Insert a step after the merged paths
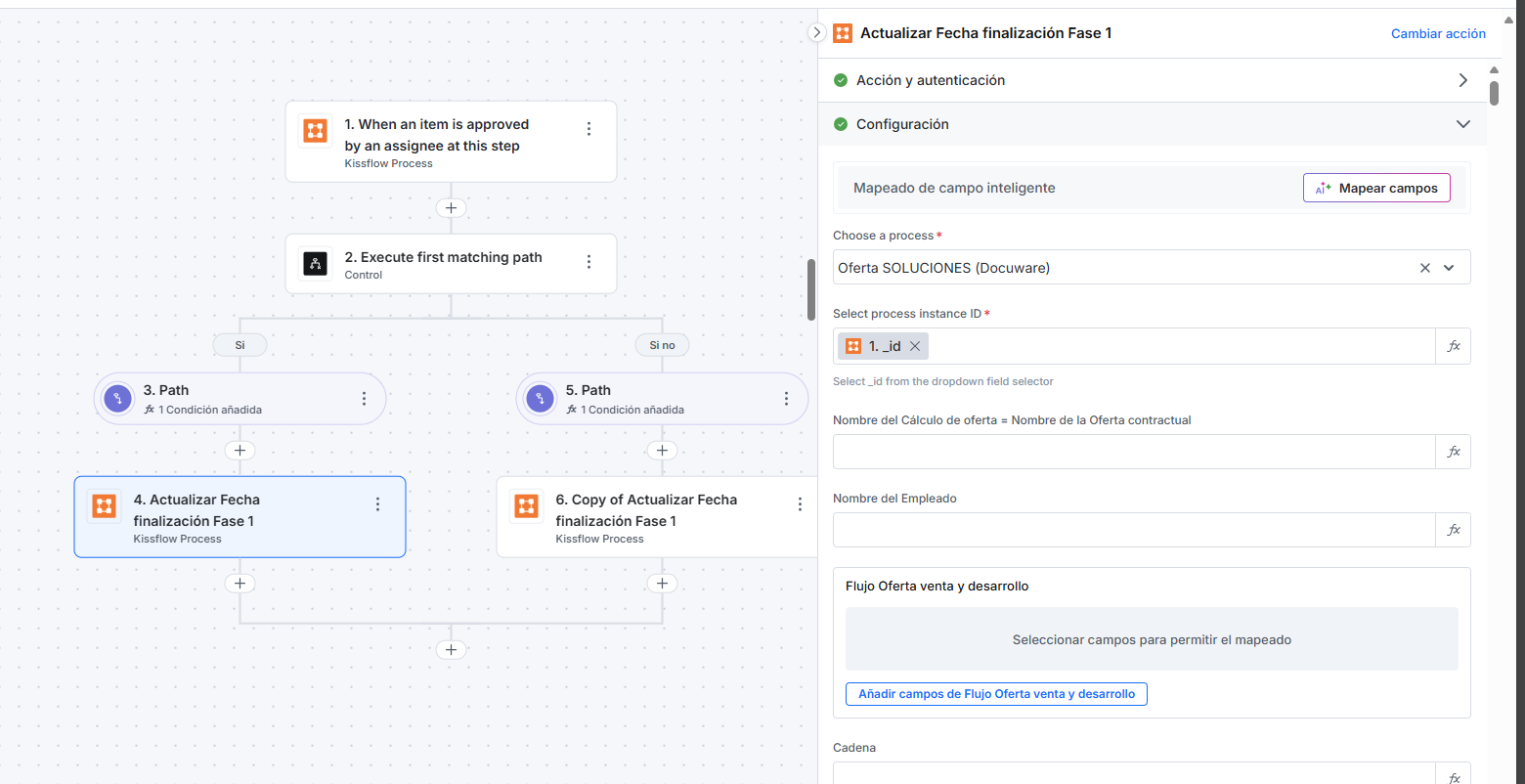This screenshot has width=1525, height=784. coord(451,650)
